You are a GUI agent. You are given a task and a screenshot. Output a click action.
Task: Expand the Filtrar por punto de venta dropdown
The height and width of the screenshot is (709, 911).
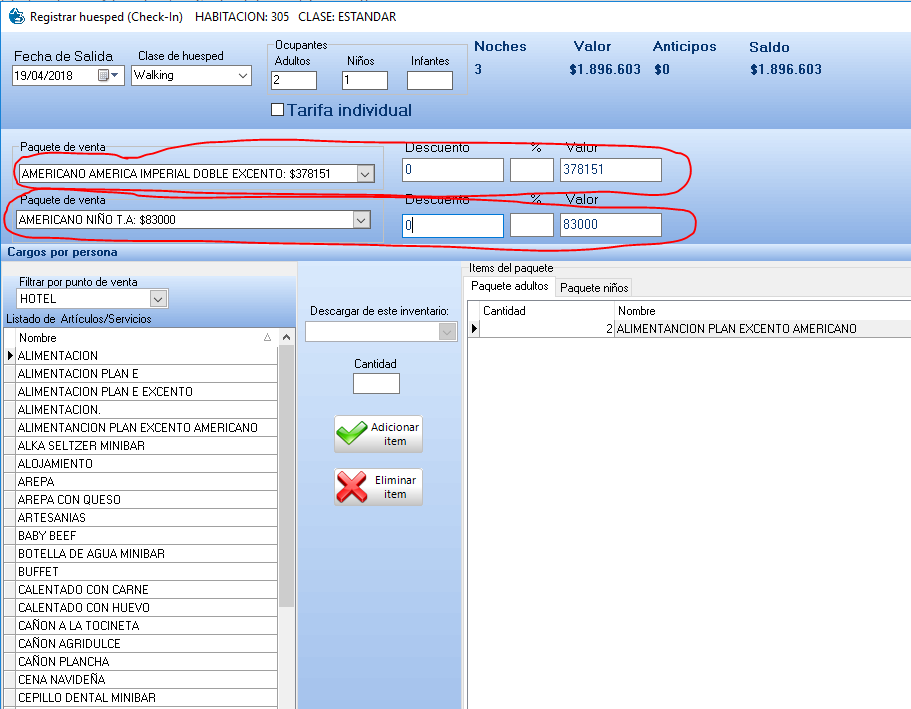158,298
